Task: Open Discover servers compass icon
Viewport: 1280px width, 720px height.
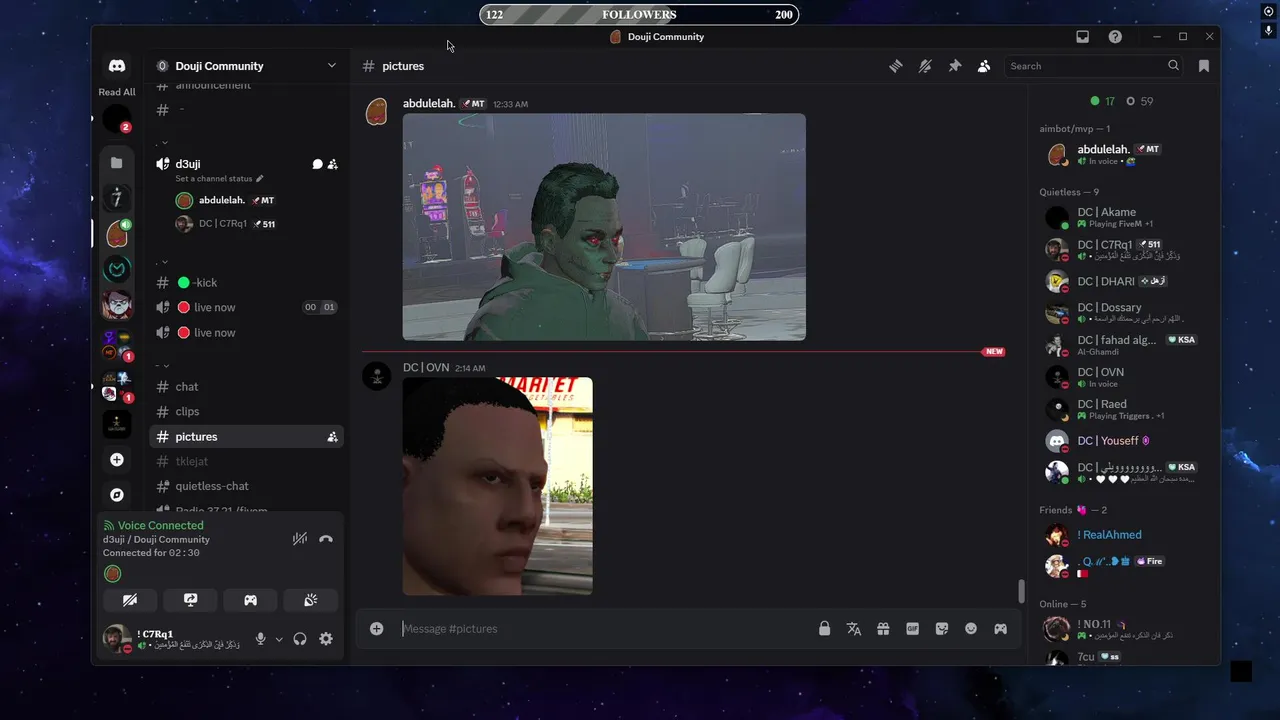Action: point(117,495)
